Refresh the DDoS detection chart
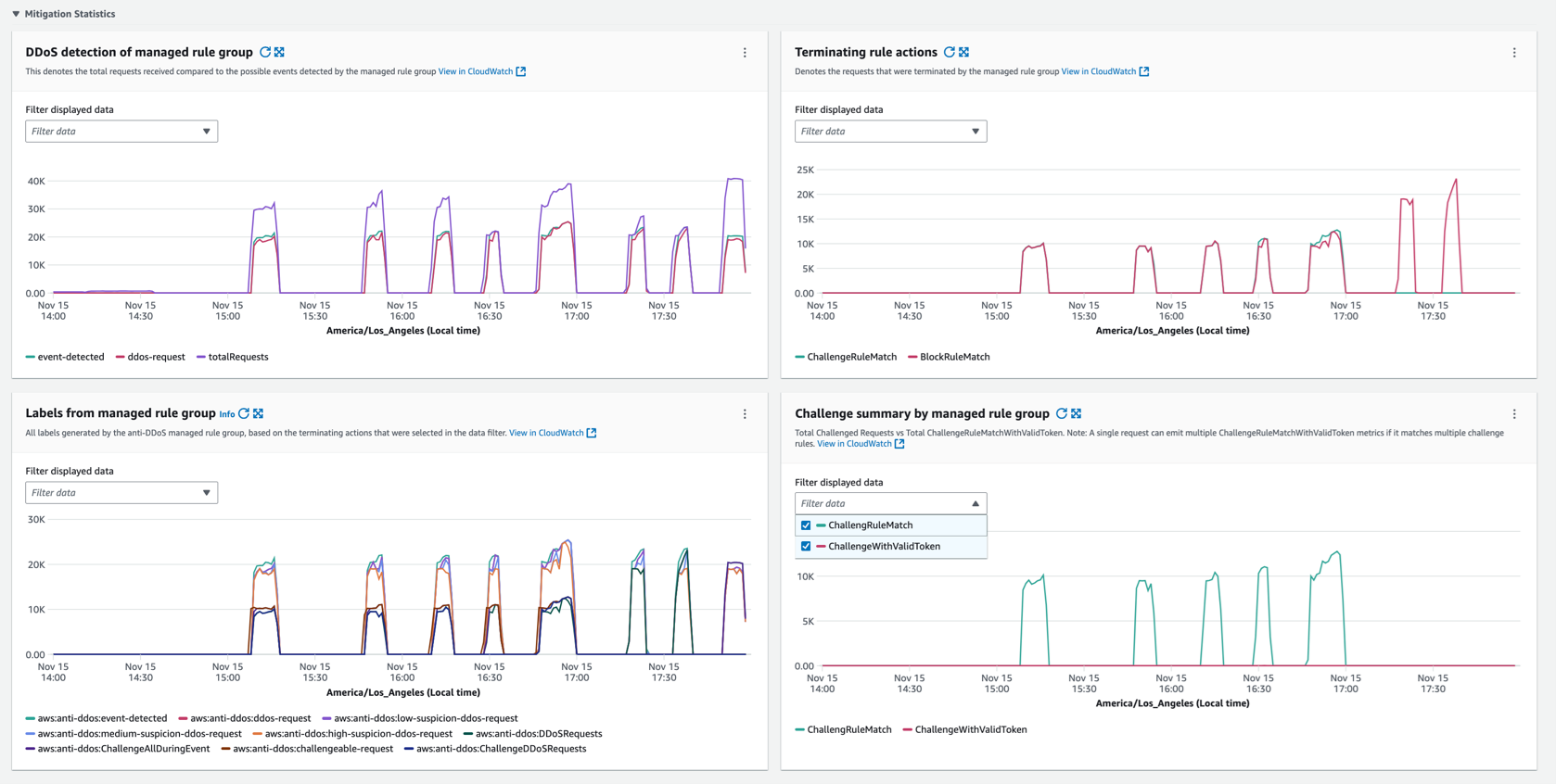 click(265, 52)
